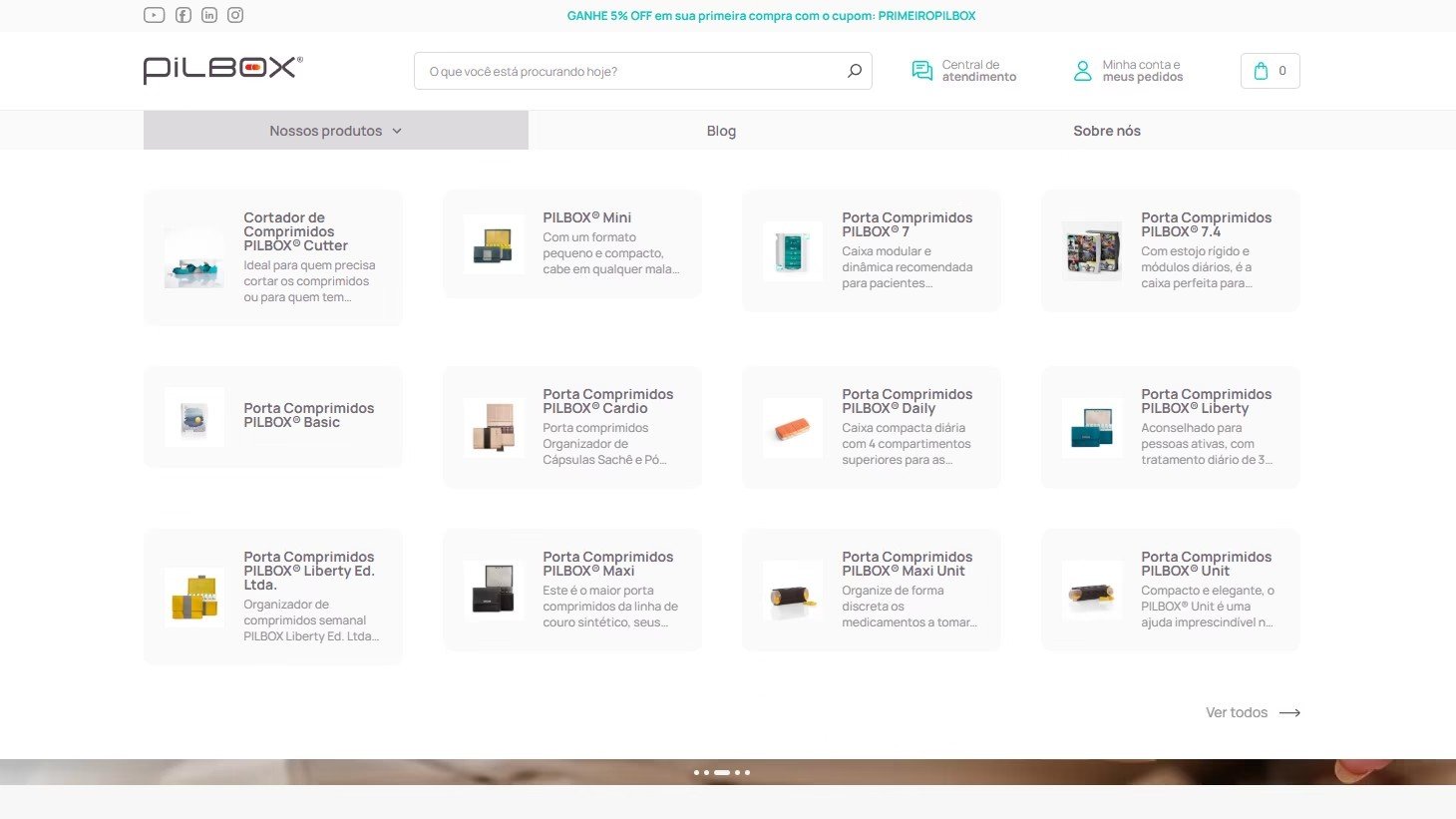Image resolution: width=1456 pixels, height=819 pixels.
Task: Click the PILBOX Unit product image
Action: point(1092,590)
